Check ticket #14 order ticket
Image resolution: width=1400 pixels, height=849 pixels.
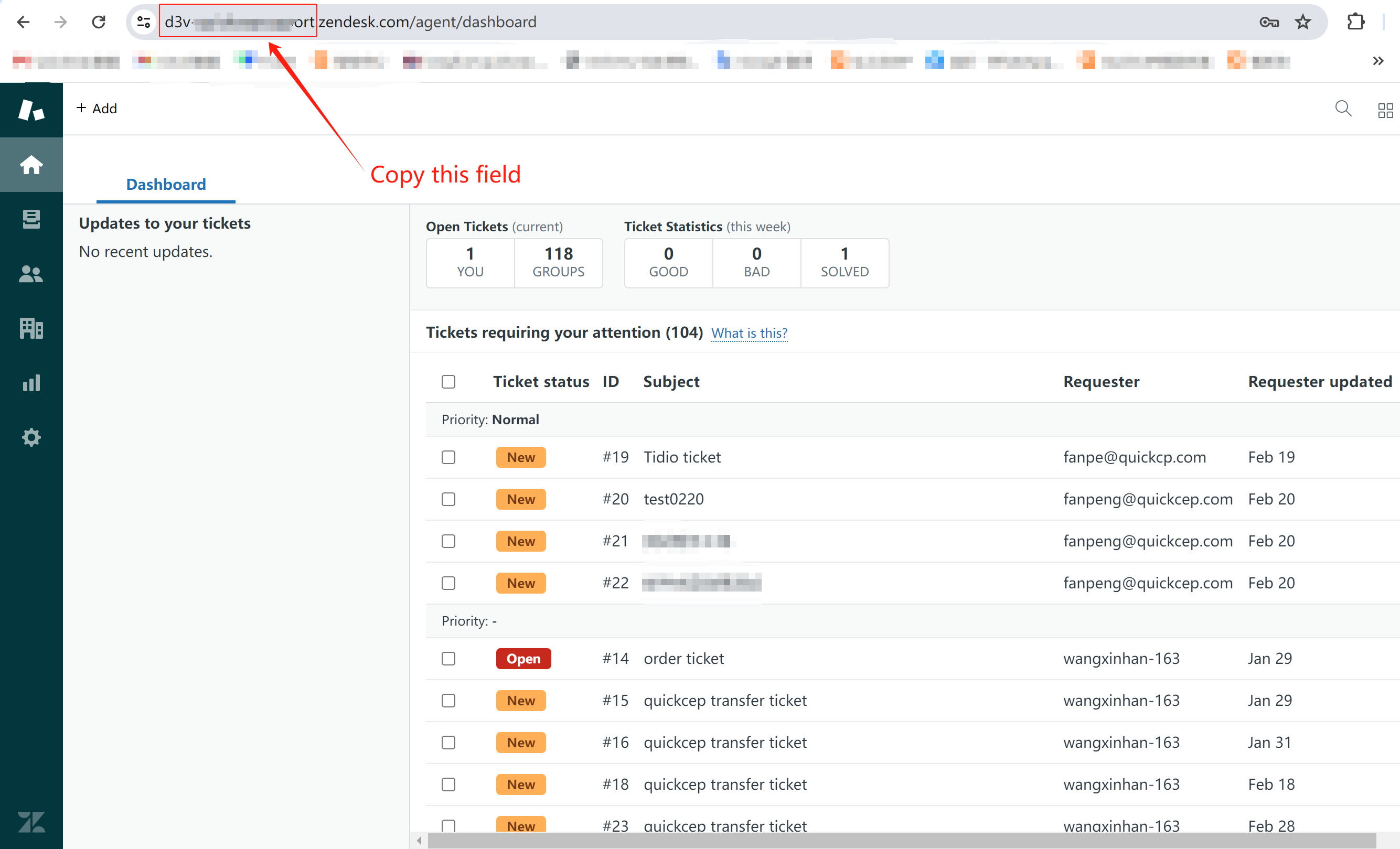pyautogui.click(x=448, y=659)
